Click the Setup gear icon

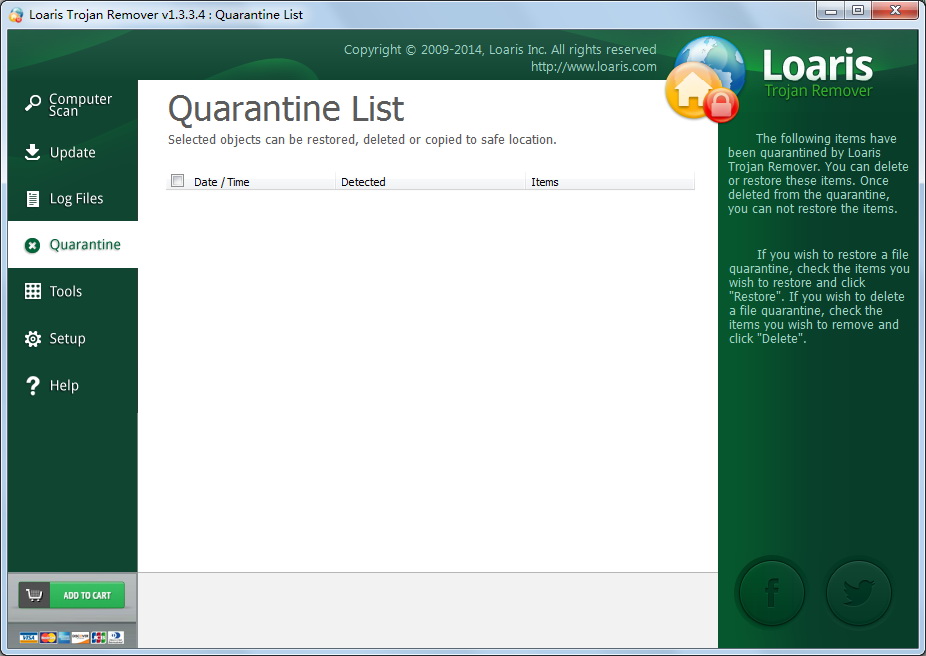(x=32, y=338)
